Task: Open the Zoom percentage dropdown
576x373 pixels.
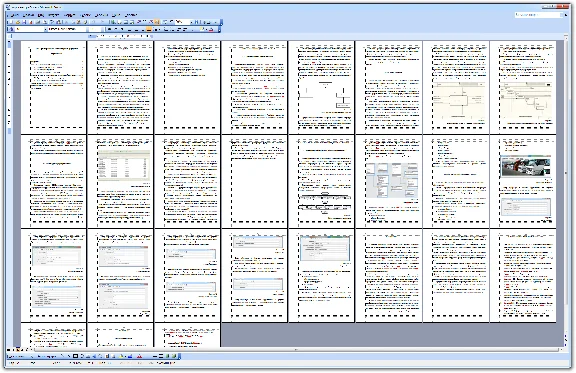Action: coord(191,22)
